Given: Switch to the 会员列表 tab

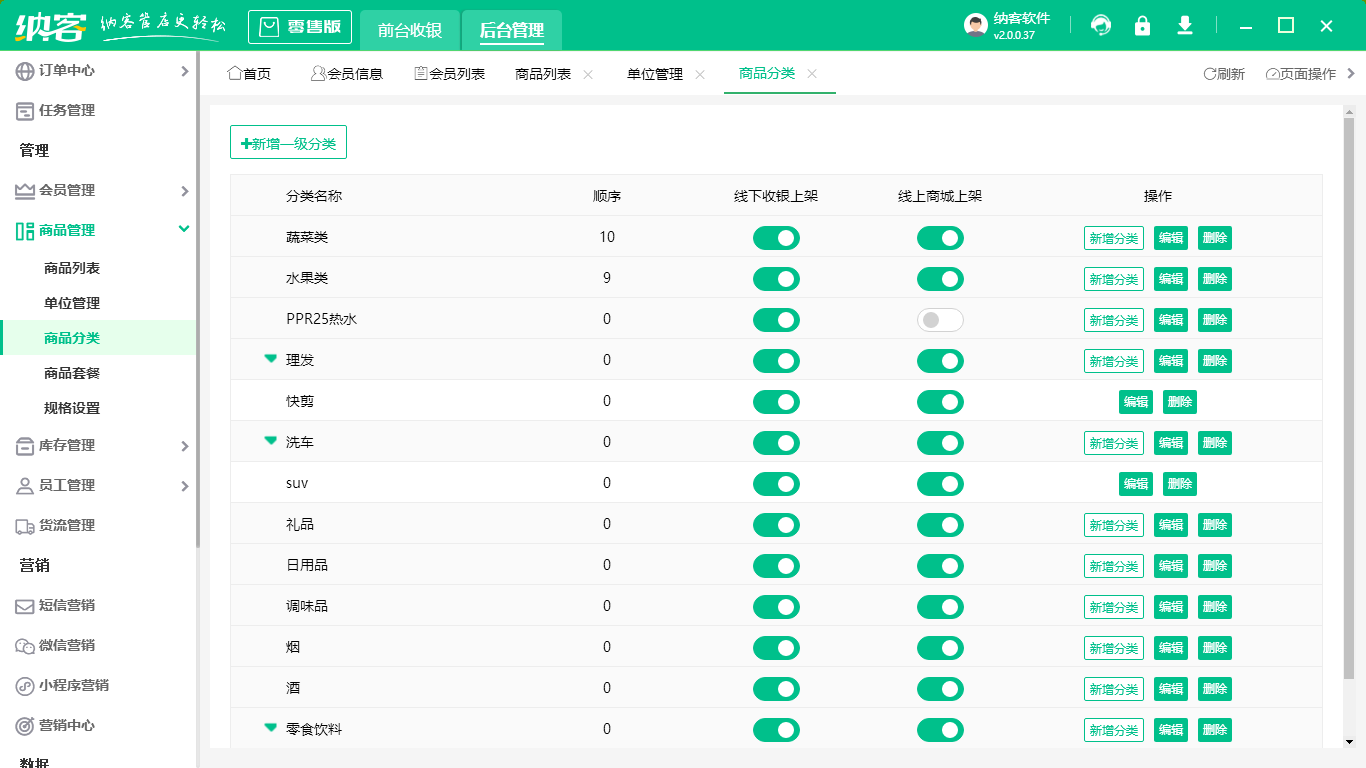Looking at the screenshot, I should coord(449,74).
